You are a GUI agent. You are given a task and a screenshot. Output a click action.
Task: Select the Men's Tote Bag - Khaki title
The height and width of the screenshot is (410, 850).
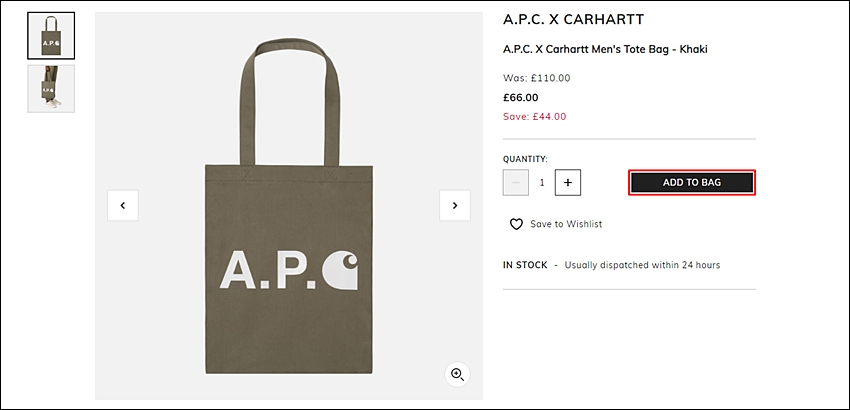pyautogui.click(x=605, y=49)
